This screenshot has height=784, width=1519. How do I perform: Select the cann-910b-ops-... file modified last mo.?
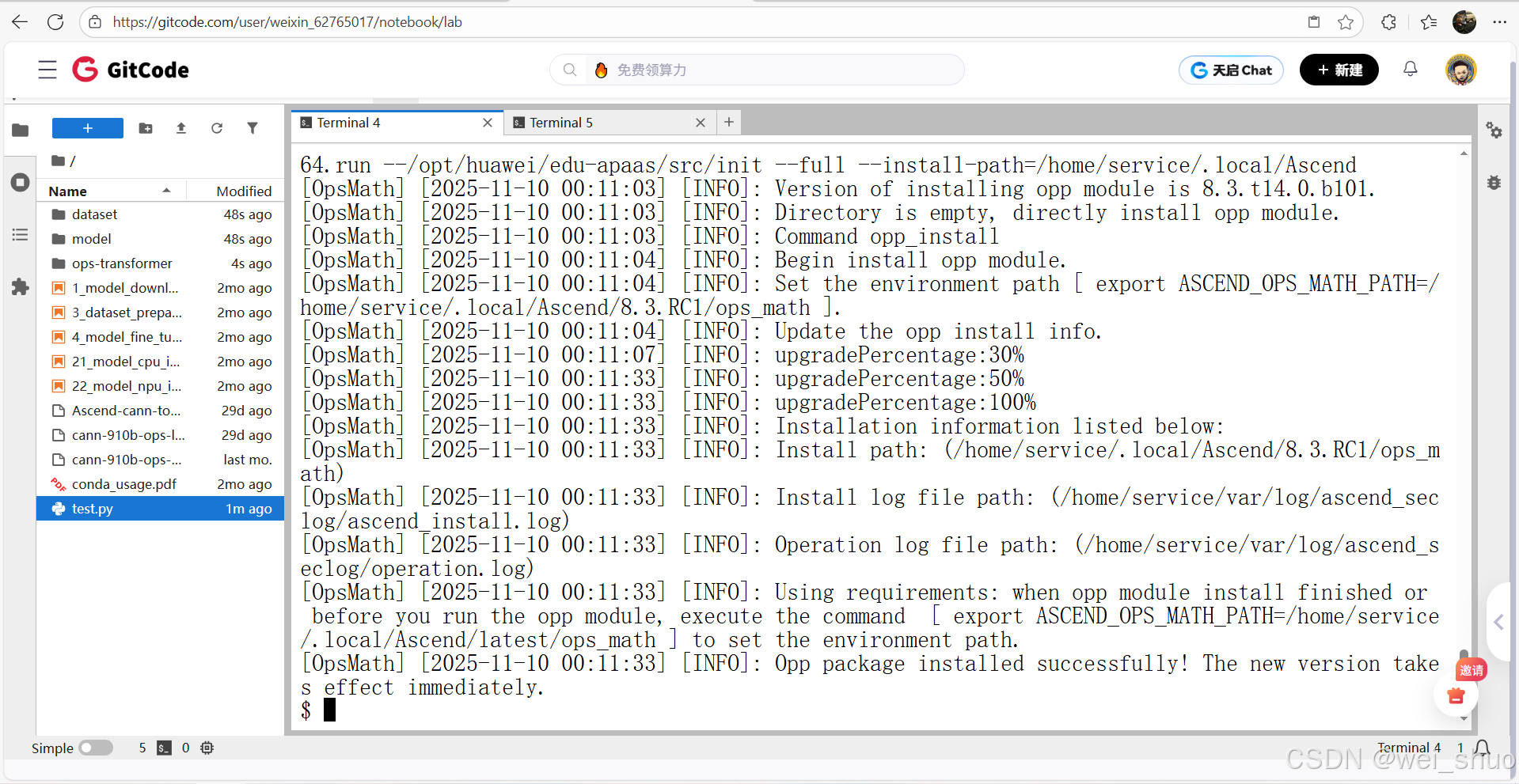click(x=161, y=460)
